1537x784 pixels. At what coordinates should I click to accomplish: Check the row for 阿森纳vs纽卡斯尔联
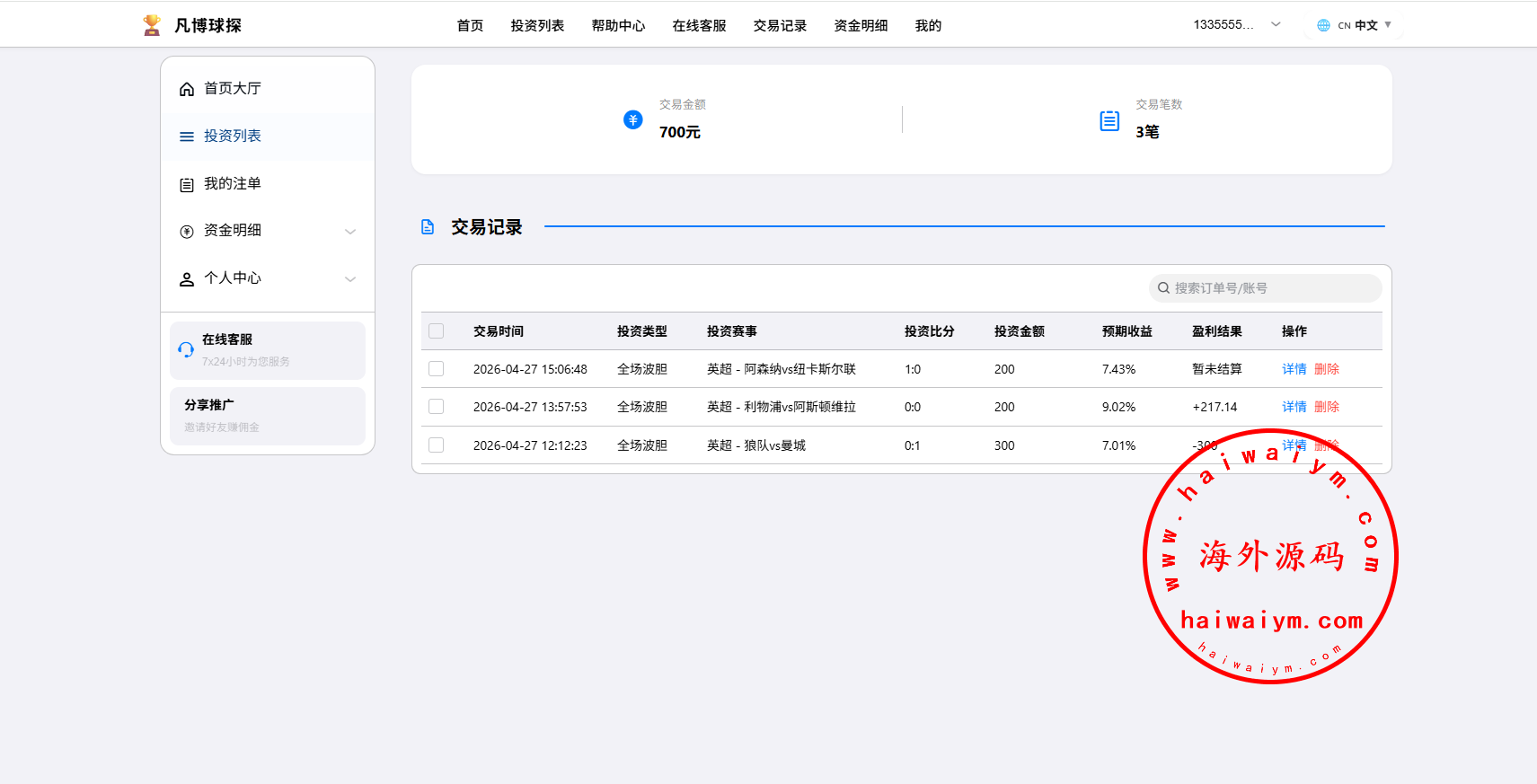[x=437, y=369]
